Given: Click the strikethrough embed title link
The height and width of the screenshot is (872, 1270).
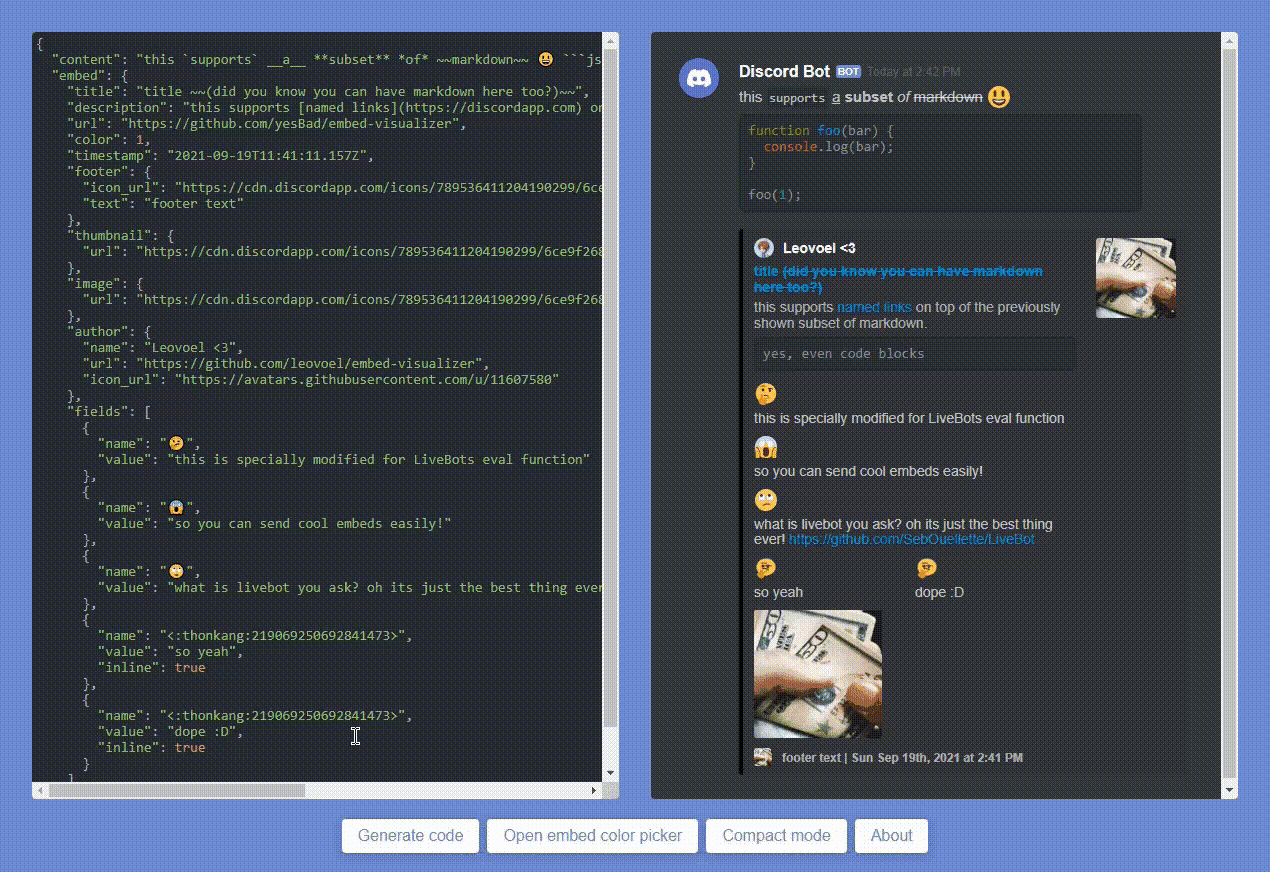Looking at the screenshot, I should (898, 279).
